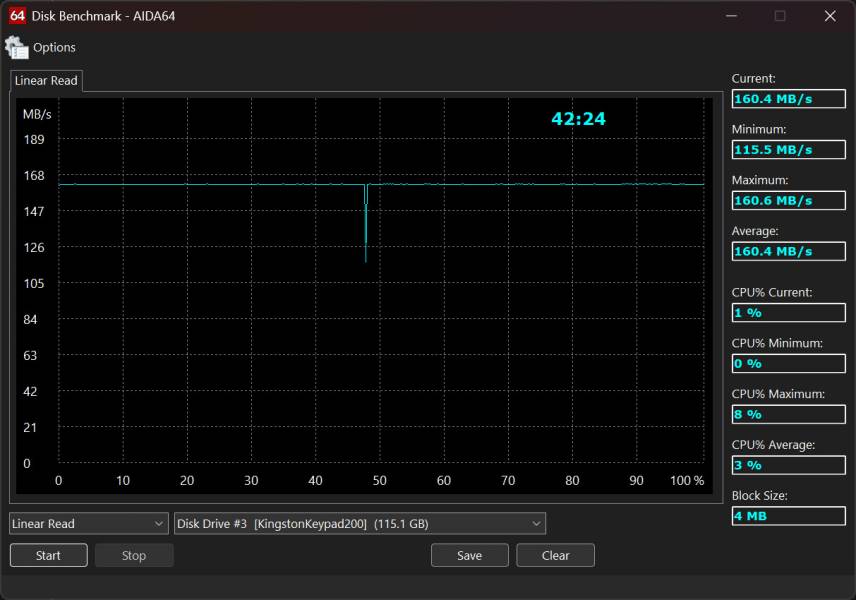Click the CPU% Average 3 % field
This screenshot has width=856, height=600.
coord(788,465)
